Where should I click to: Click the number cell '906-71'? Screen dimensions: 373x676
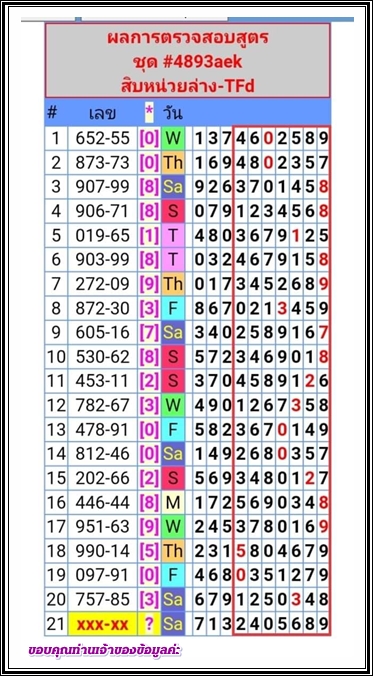pyautogui.click(x=102, y=211)
